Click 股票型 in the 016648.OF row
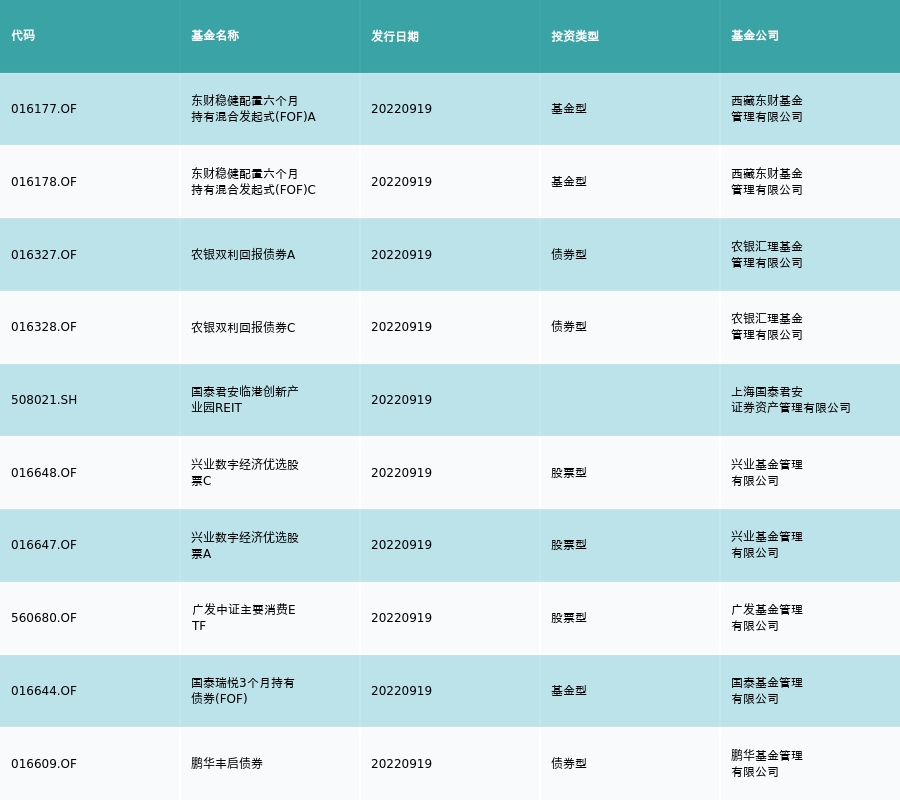Screen dimensions: 900x800 pos(569,472)
